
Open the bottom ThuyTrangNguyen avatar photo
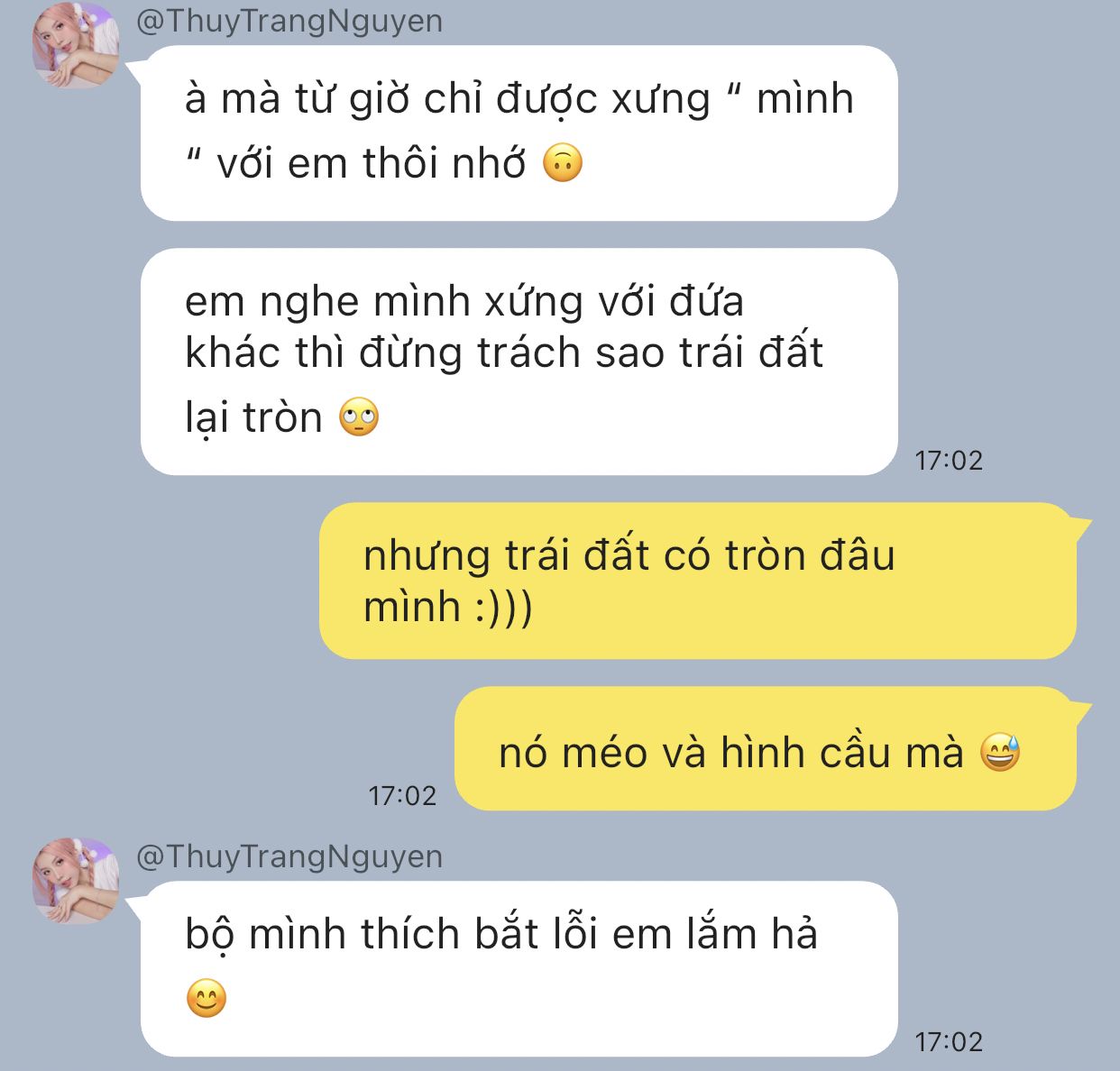[75, 881]
